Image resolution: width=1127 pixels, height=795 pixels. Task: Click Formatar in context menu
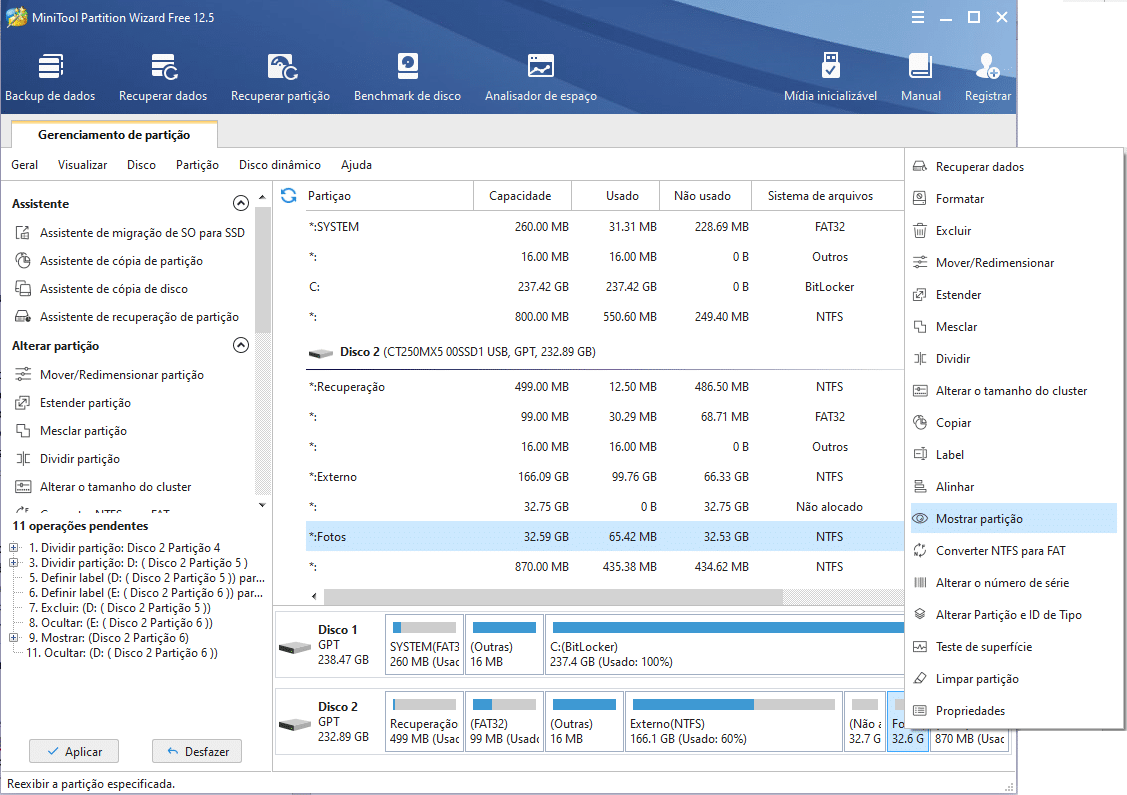(1013, 199)
